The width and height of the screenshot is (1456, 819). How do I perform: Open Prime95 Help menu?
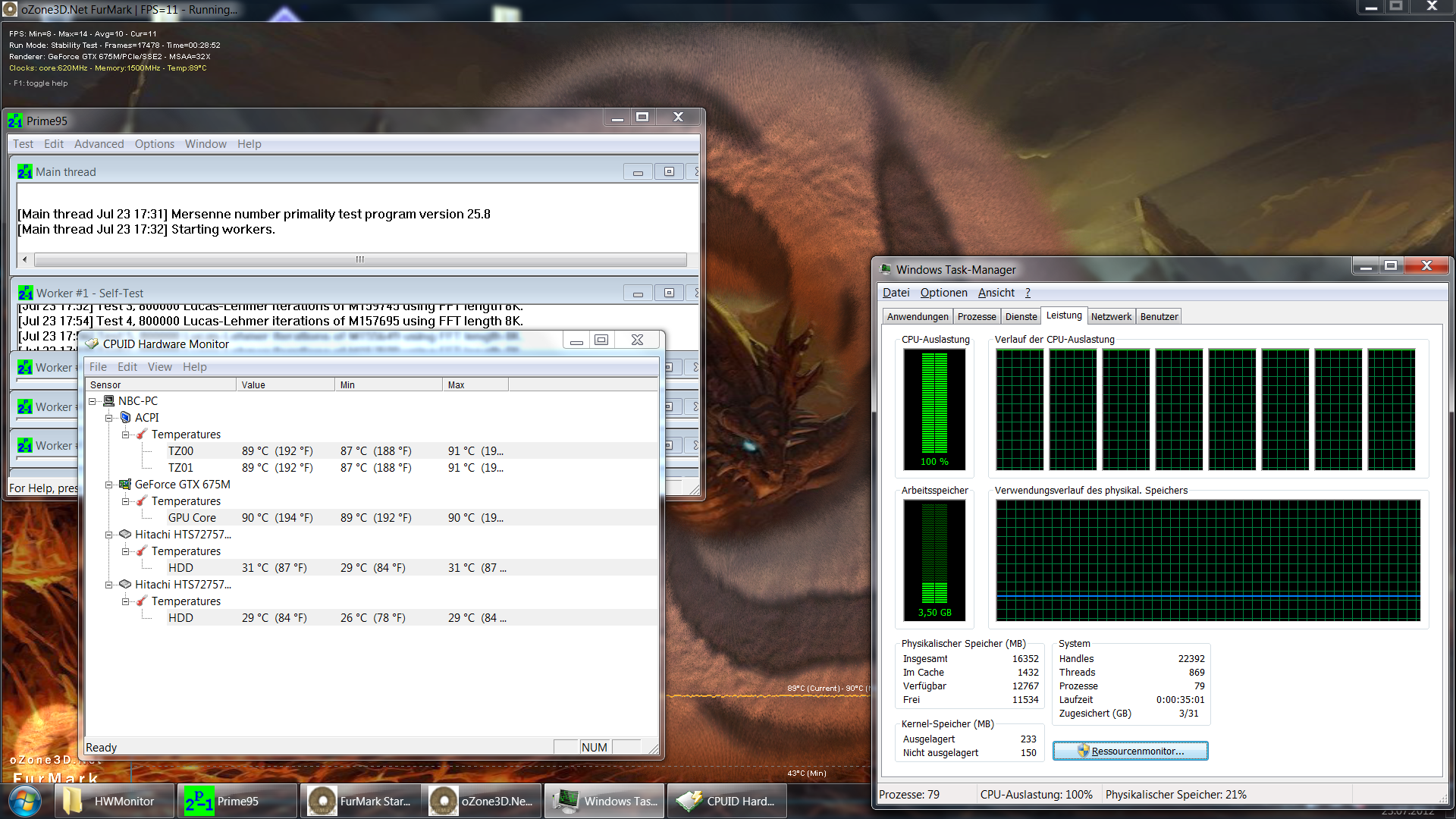(x=249, y=144)
